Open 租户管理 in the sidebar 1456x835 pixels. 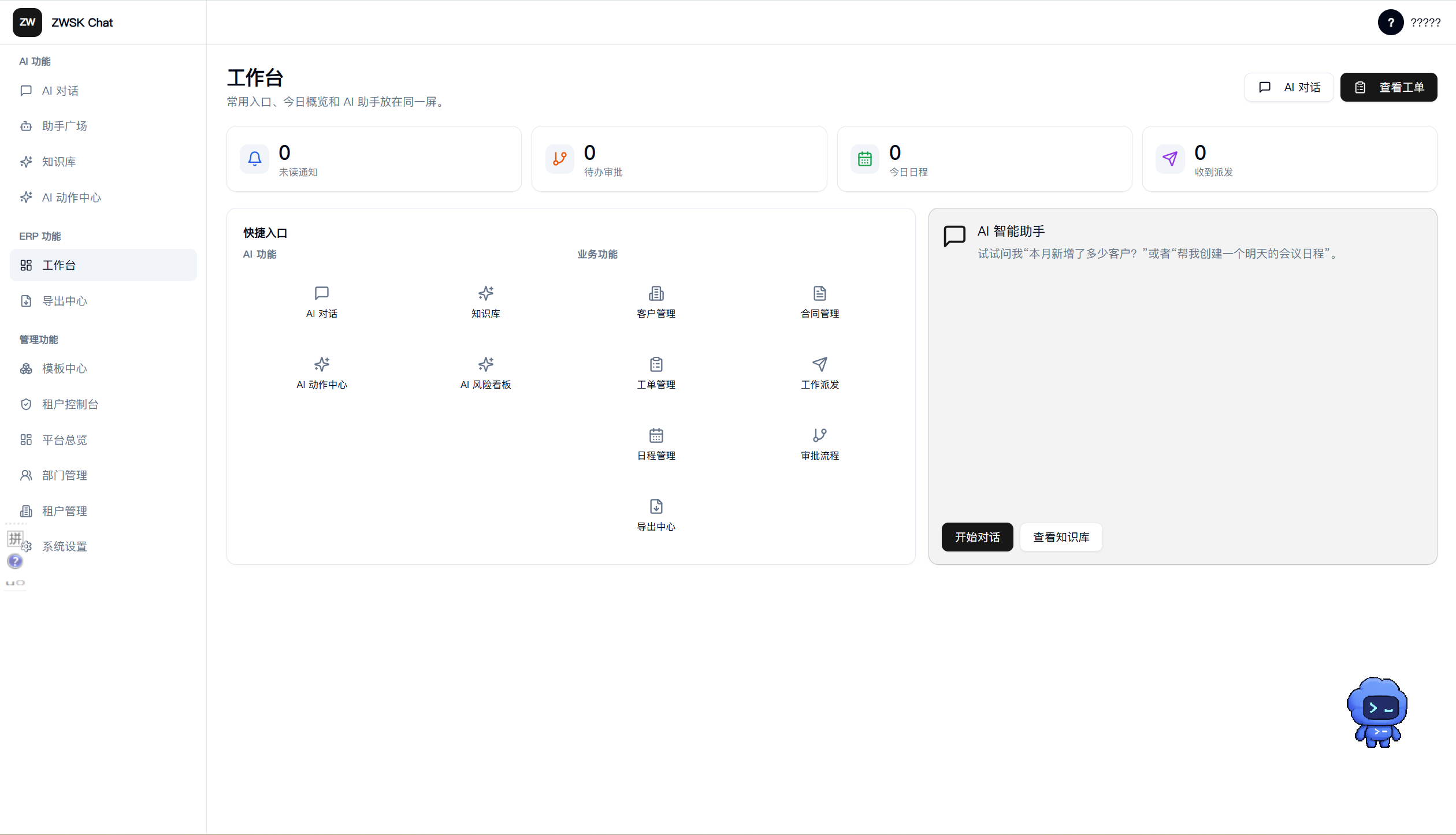[103, 511]
